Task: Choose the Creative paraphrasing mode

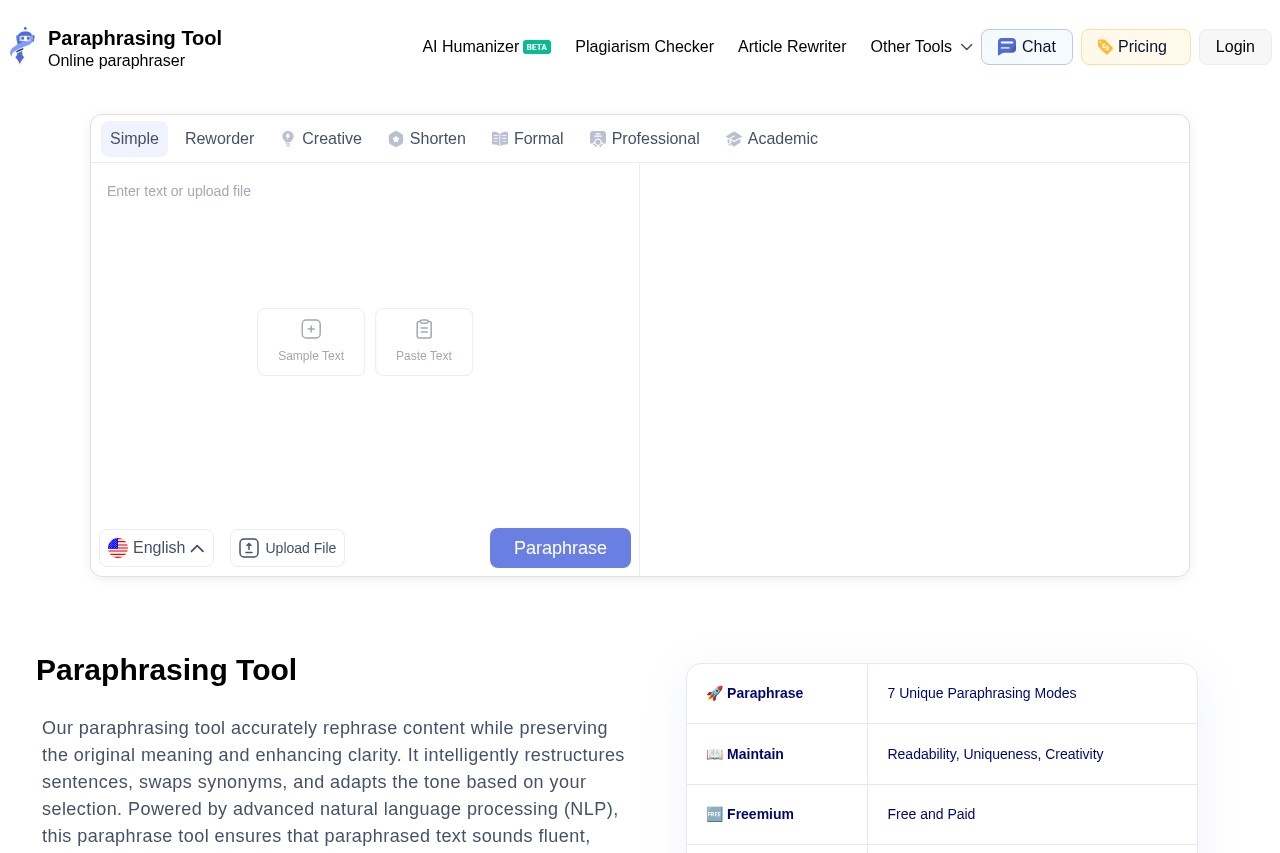Action: click(321, 139)
